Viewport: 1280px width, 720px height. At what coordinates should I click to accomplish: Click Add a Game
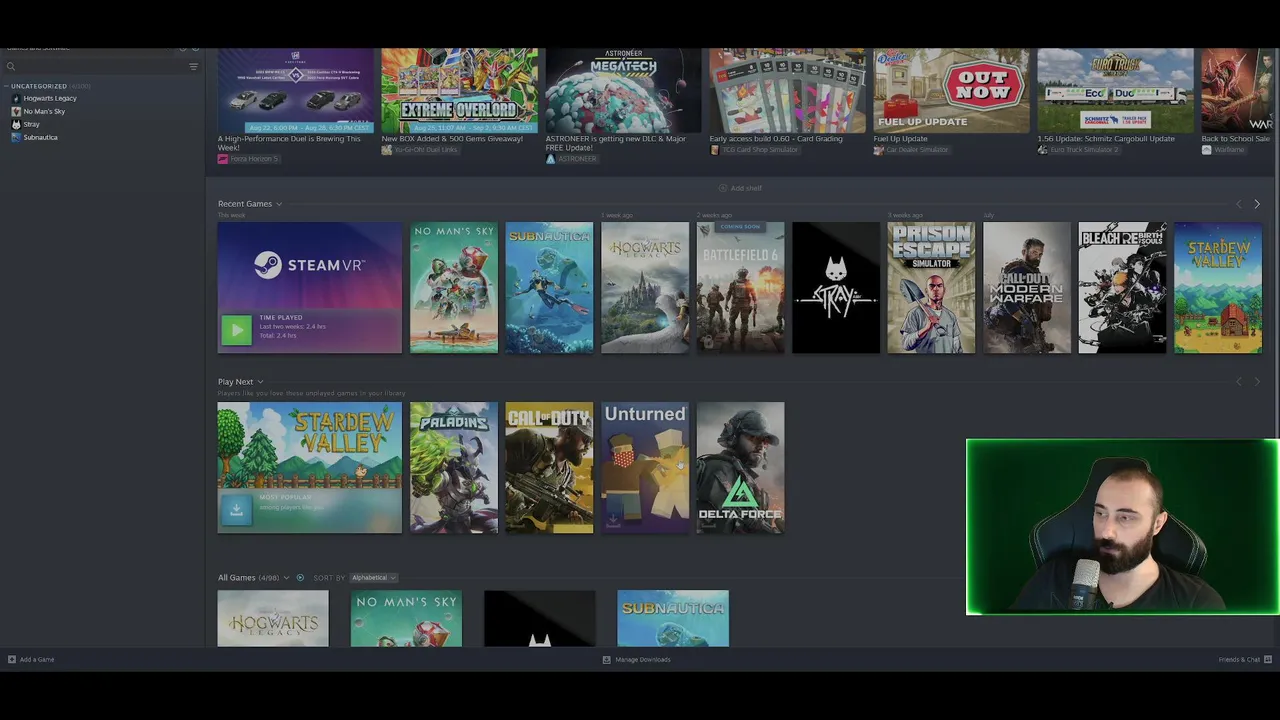[31, 660]
